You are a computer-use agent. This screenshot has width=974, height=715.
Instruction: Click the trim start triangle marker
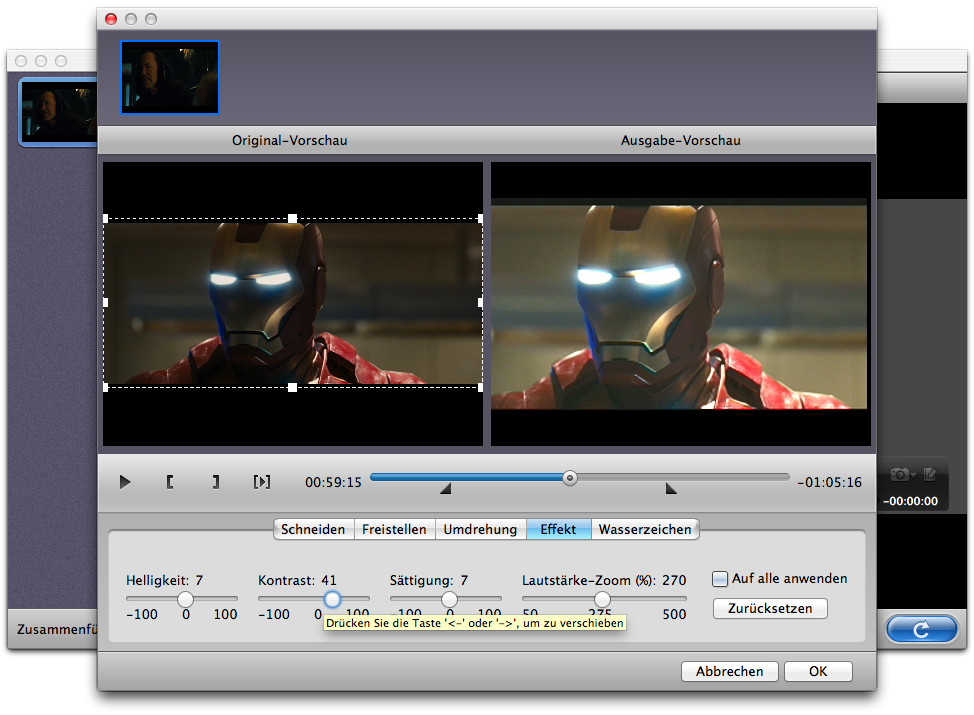point(446,489)
